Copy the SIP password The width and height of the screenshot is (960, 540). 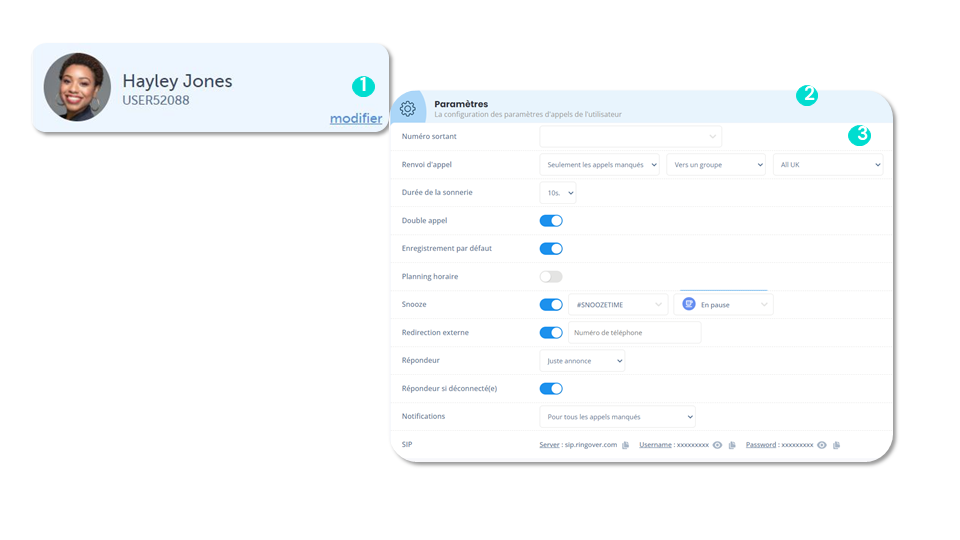pos(836,445)
